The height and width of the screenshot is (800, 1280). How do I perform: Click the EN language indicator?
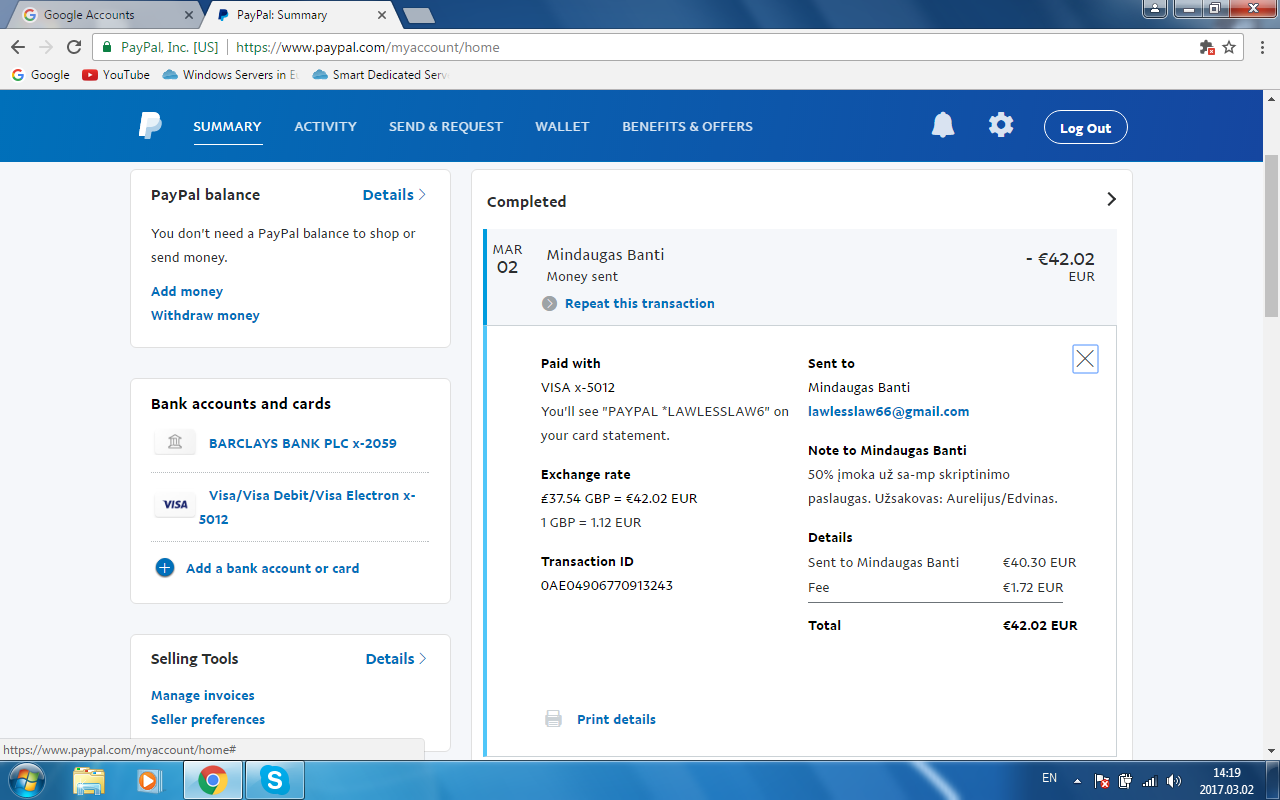click(1049, 778)
